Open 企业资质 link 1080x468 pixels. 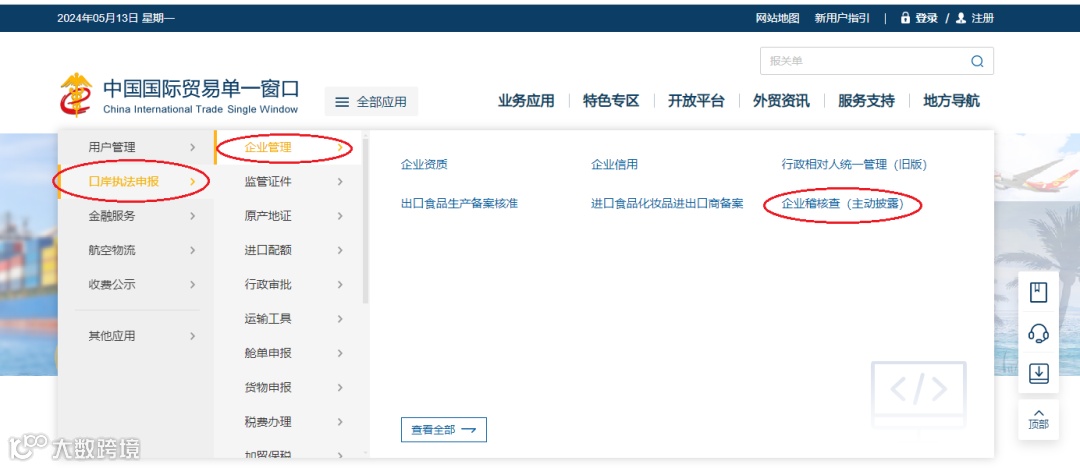(424, 165)
